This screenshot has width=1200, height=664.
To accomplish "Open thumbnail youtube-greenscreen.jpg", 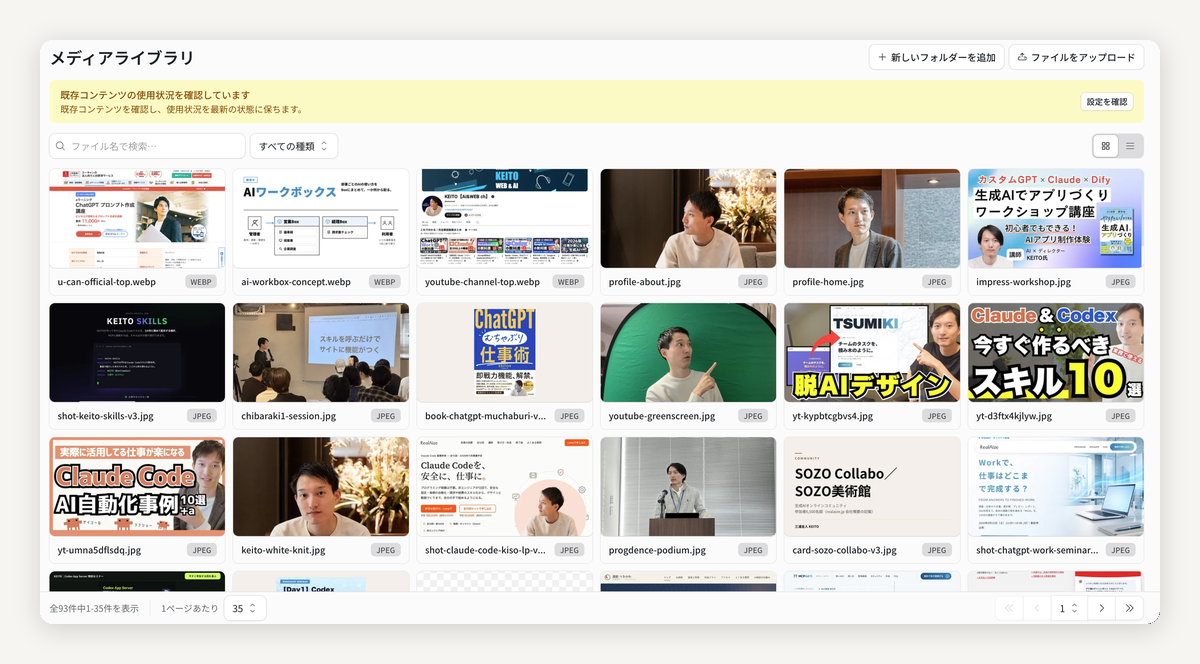I will coord(688,352).
